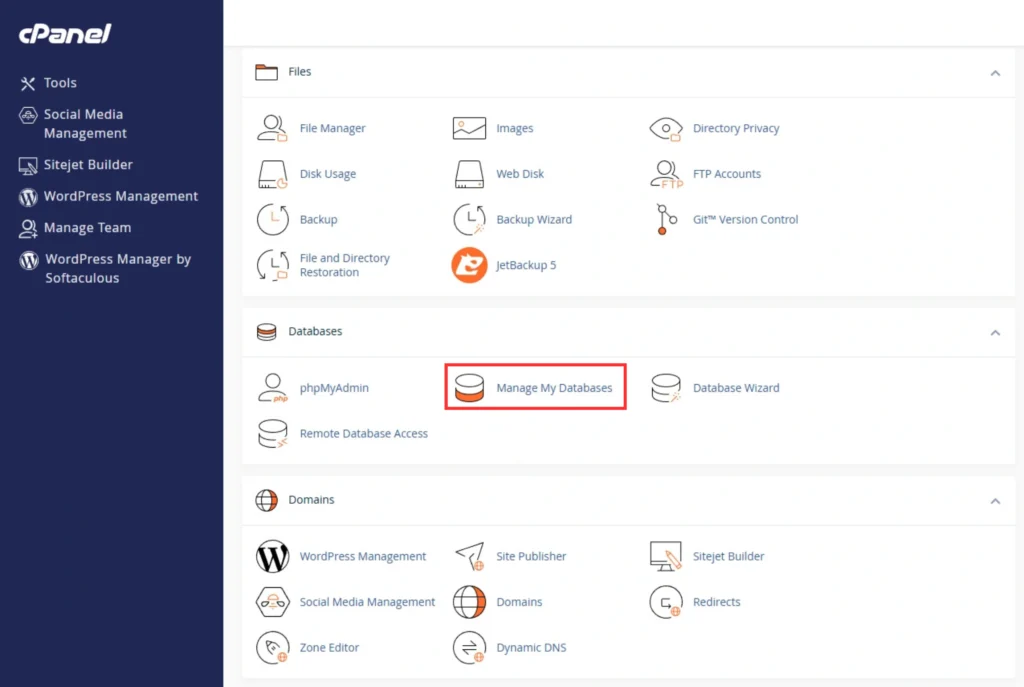Screen dimensions: 1024x687
Task: Click the Database Wizard icon
Action: tap(666, 388)
